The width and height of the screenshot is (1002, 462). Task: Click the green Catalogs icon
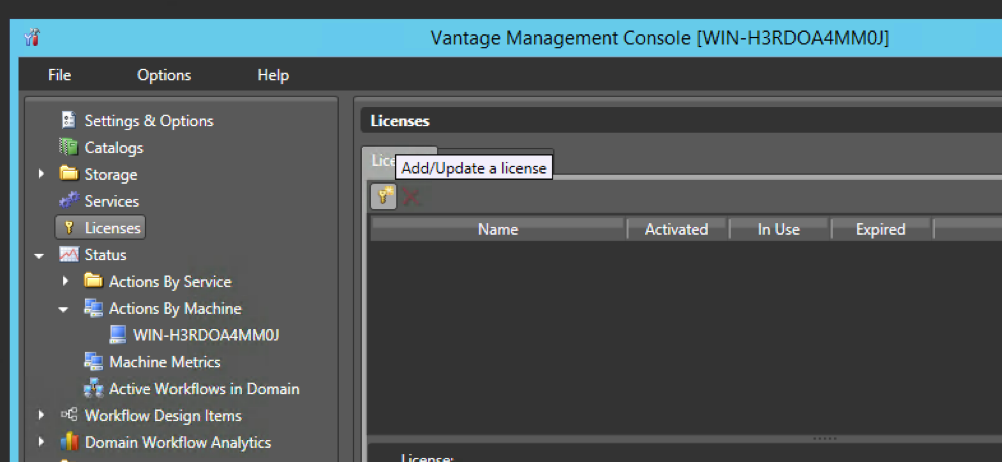[x=68, y=147]
